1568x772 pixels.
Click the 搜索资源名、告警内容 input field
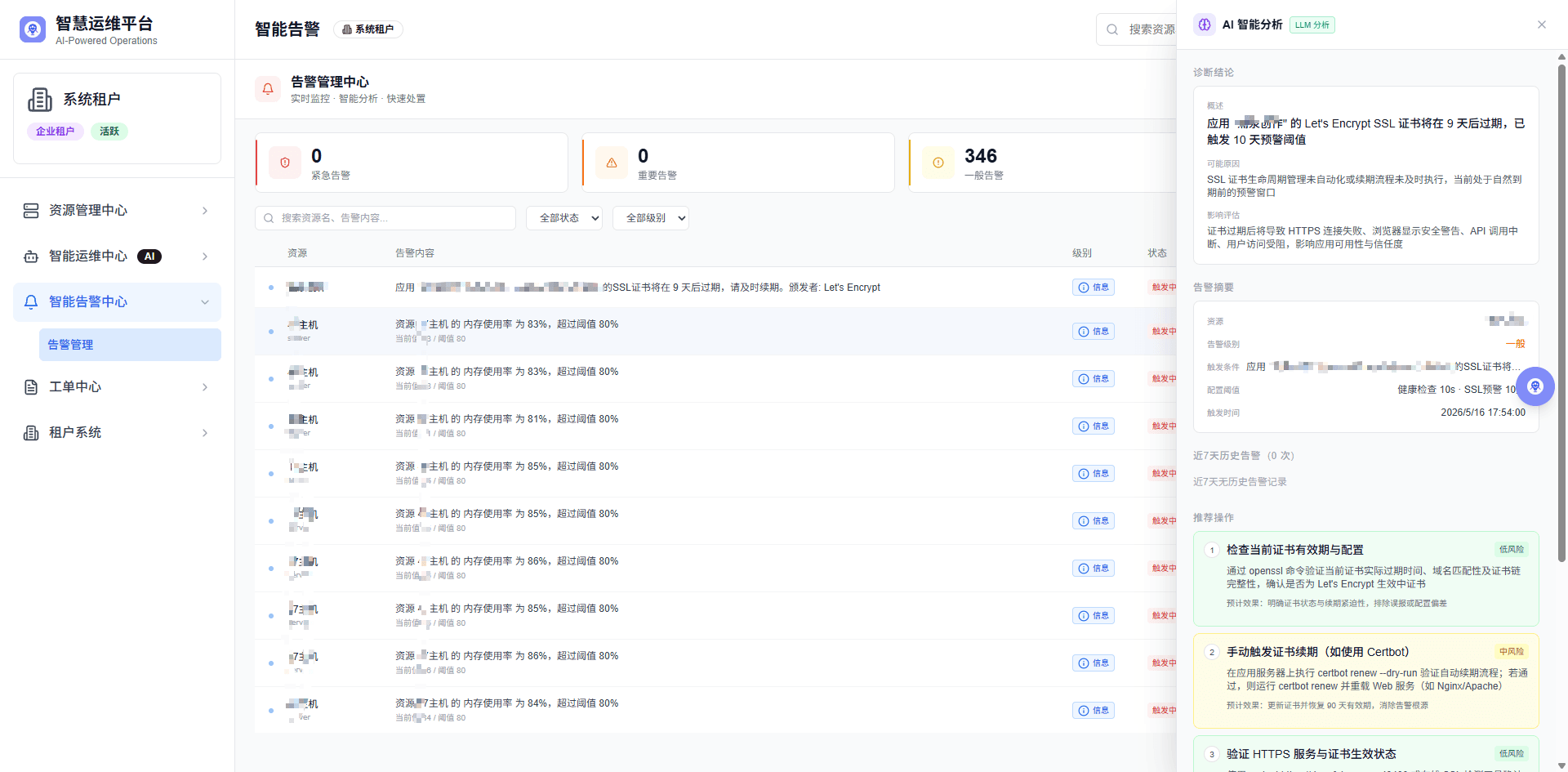(385, 218)
